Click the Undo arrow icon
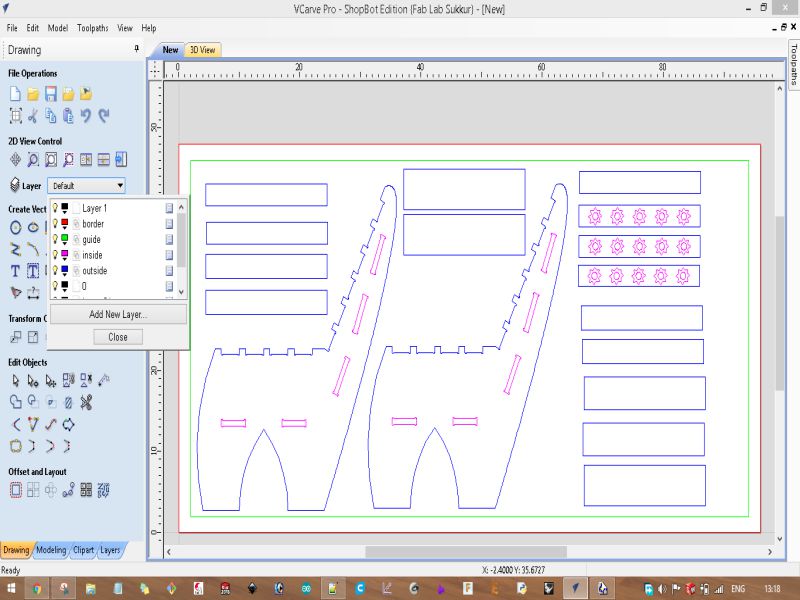This screenshot has height=600, width=800. click(x=86, y=116)
